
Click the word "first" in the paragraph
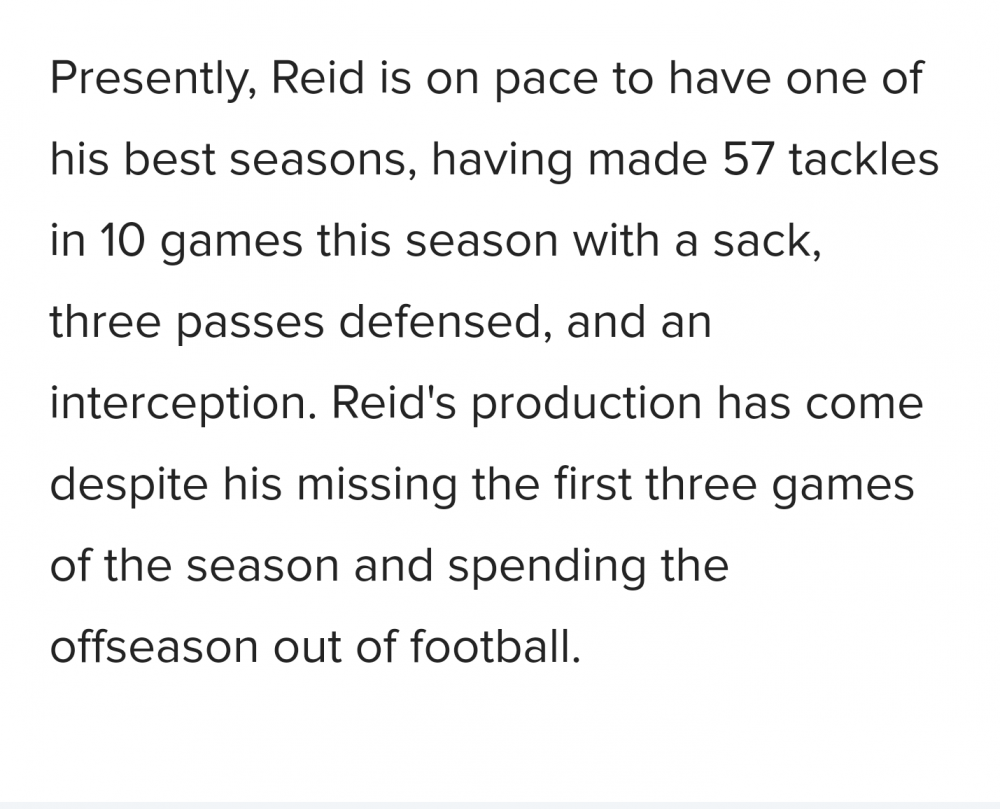click(592, 484)
